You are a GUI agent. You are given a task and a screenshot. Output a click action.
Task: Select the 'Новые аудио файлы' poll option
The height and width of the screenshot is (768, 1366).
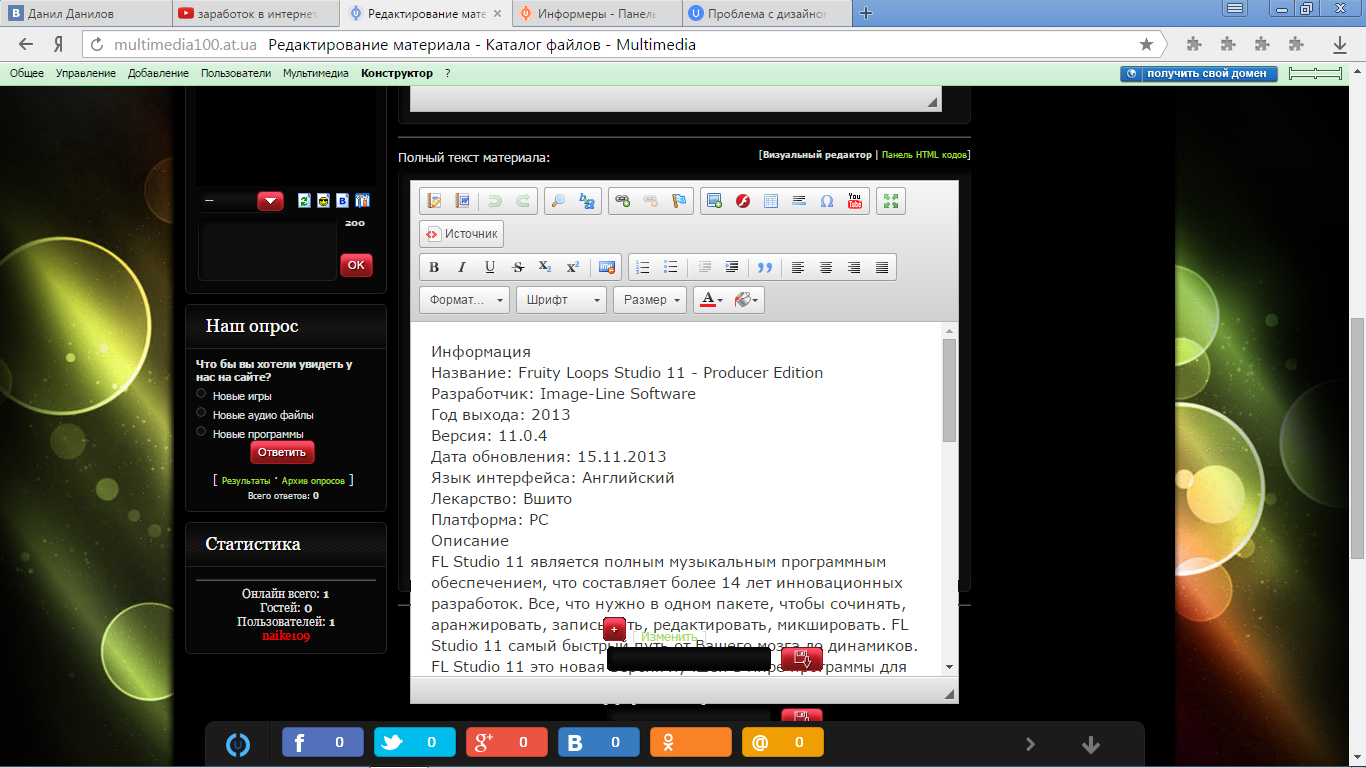(201, 413)
